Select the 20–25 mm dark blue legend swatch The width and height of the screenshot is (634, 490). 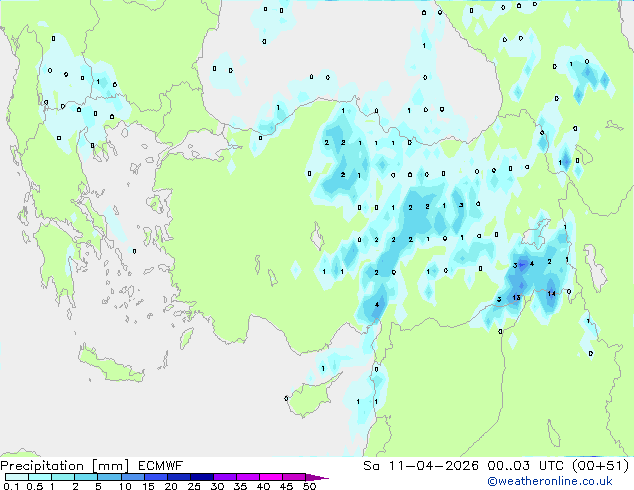coord(178,477)
